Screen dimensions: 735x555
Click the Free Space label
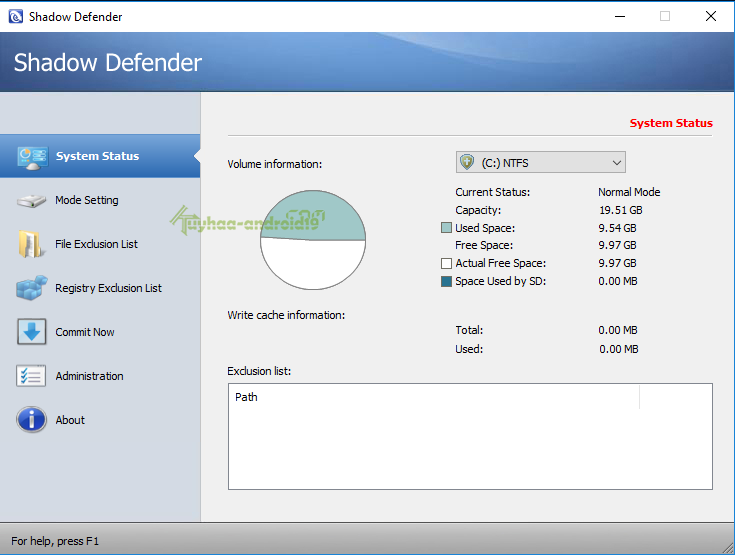point(484,245)
